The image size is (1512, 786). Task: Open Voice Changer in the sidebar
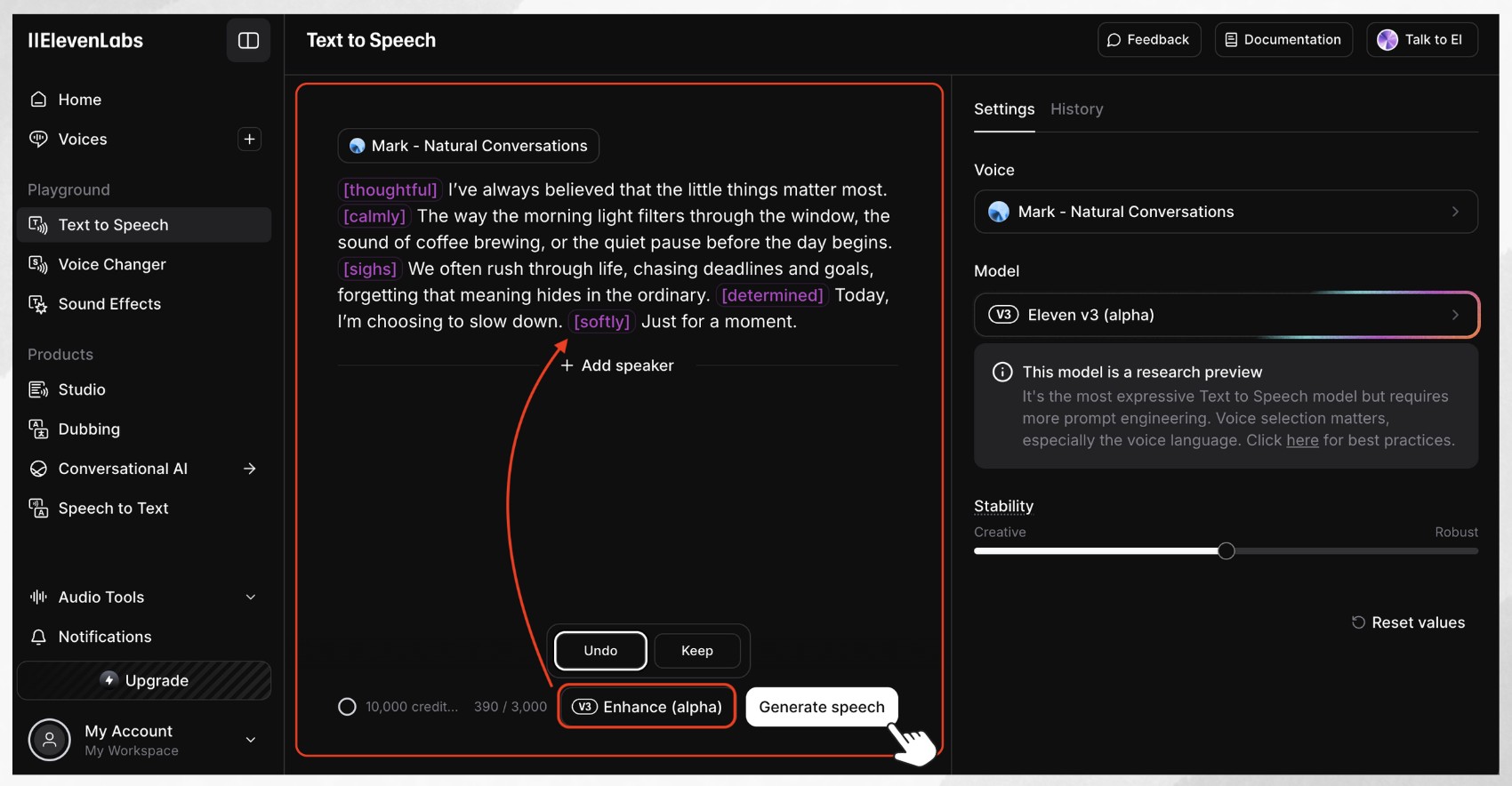pyautogui.click(x=144, y=264)
